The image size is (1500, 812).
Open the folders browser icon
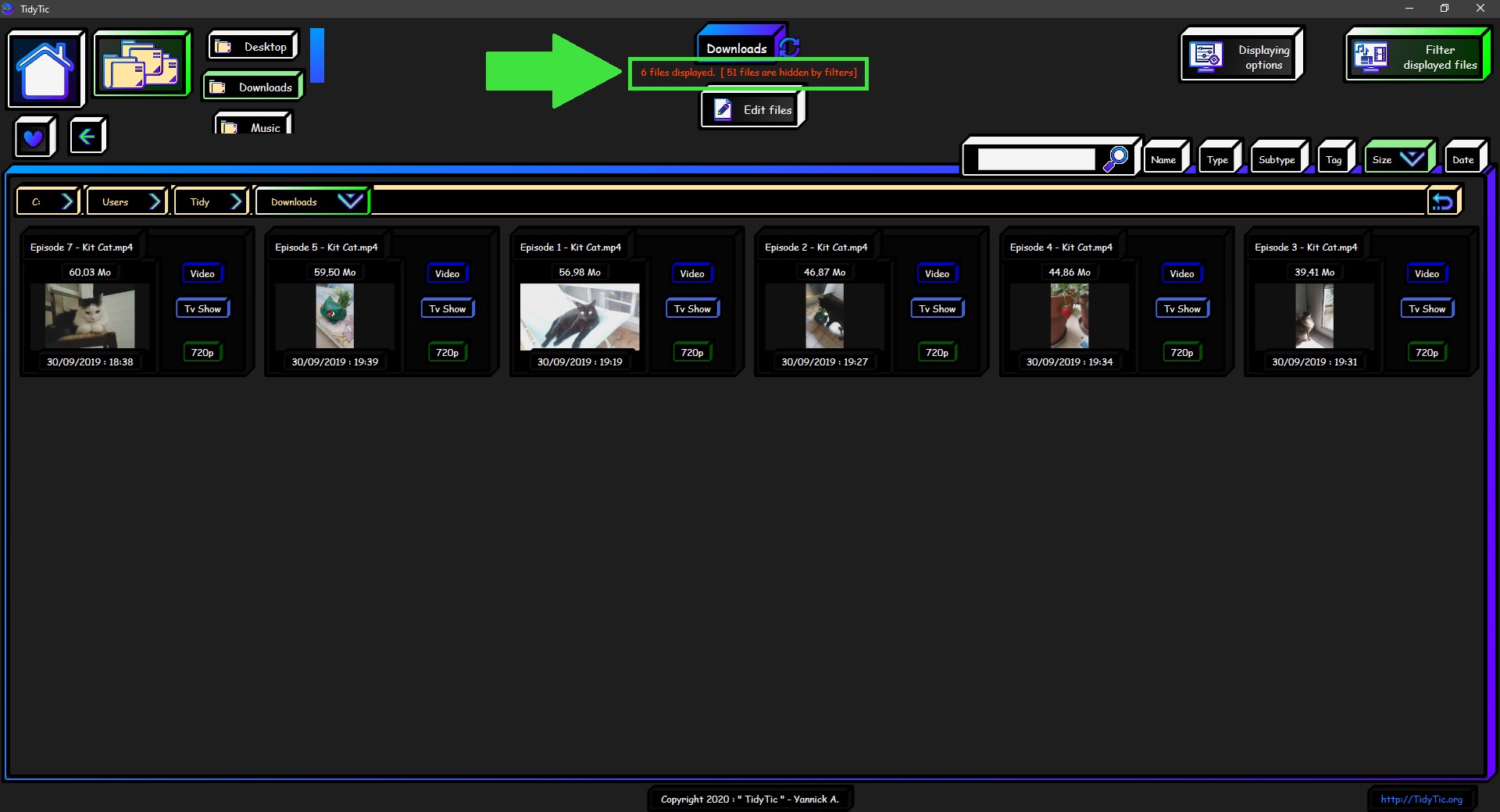(141, 64)
